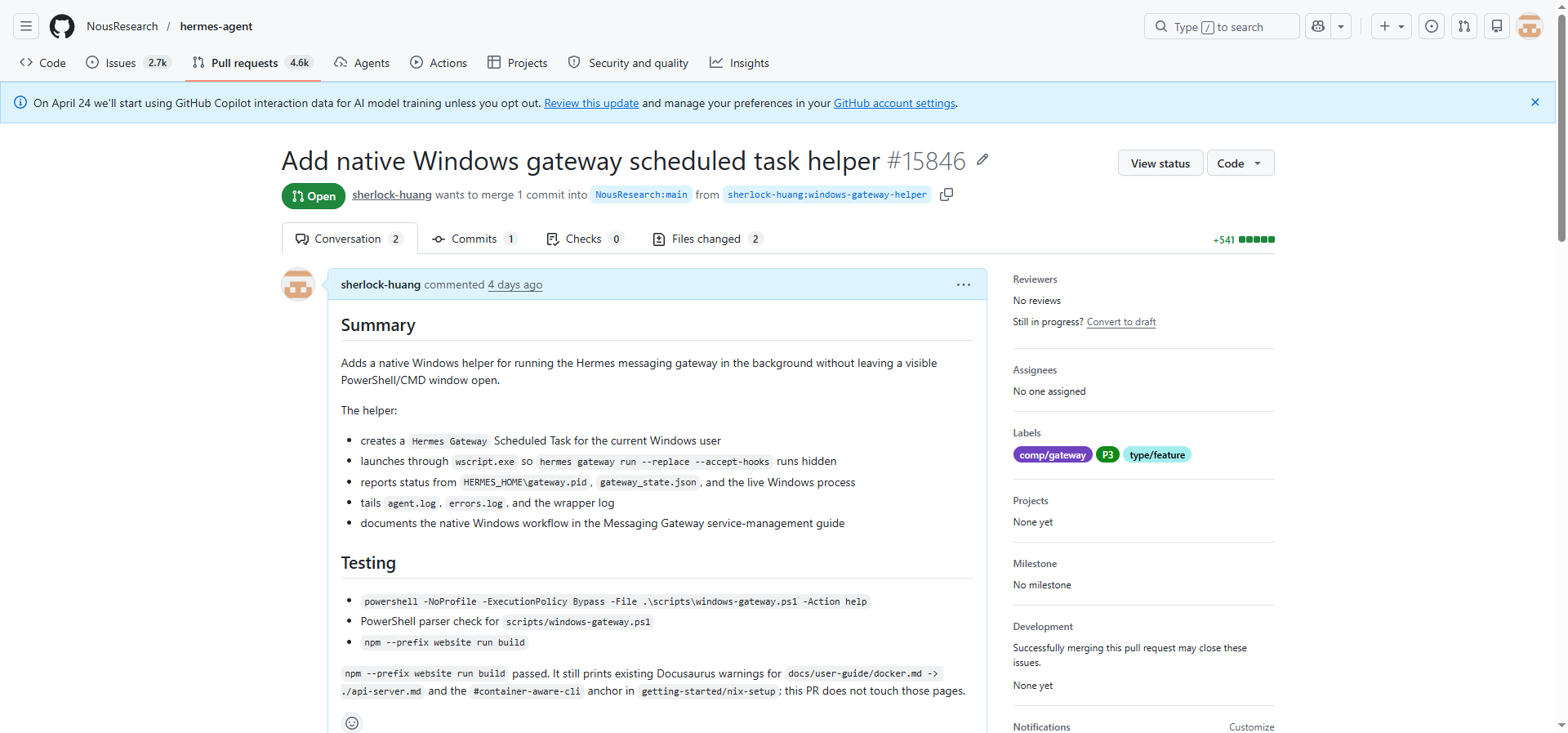Click the +541 diffstat indicator
1568x733 pixels.
point(1244,239)
